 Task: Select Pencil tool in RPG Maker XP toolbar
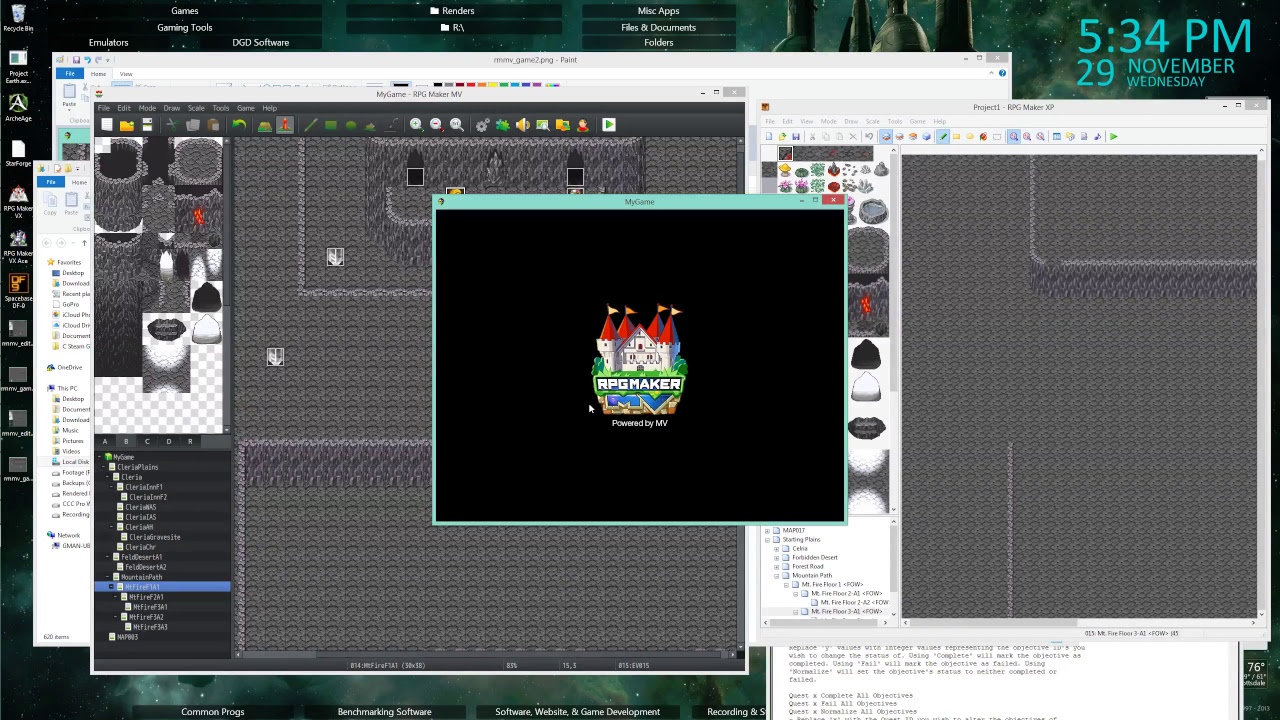[943, 137]
